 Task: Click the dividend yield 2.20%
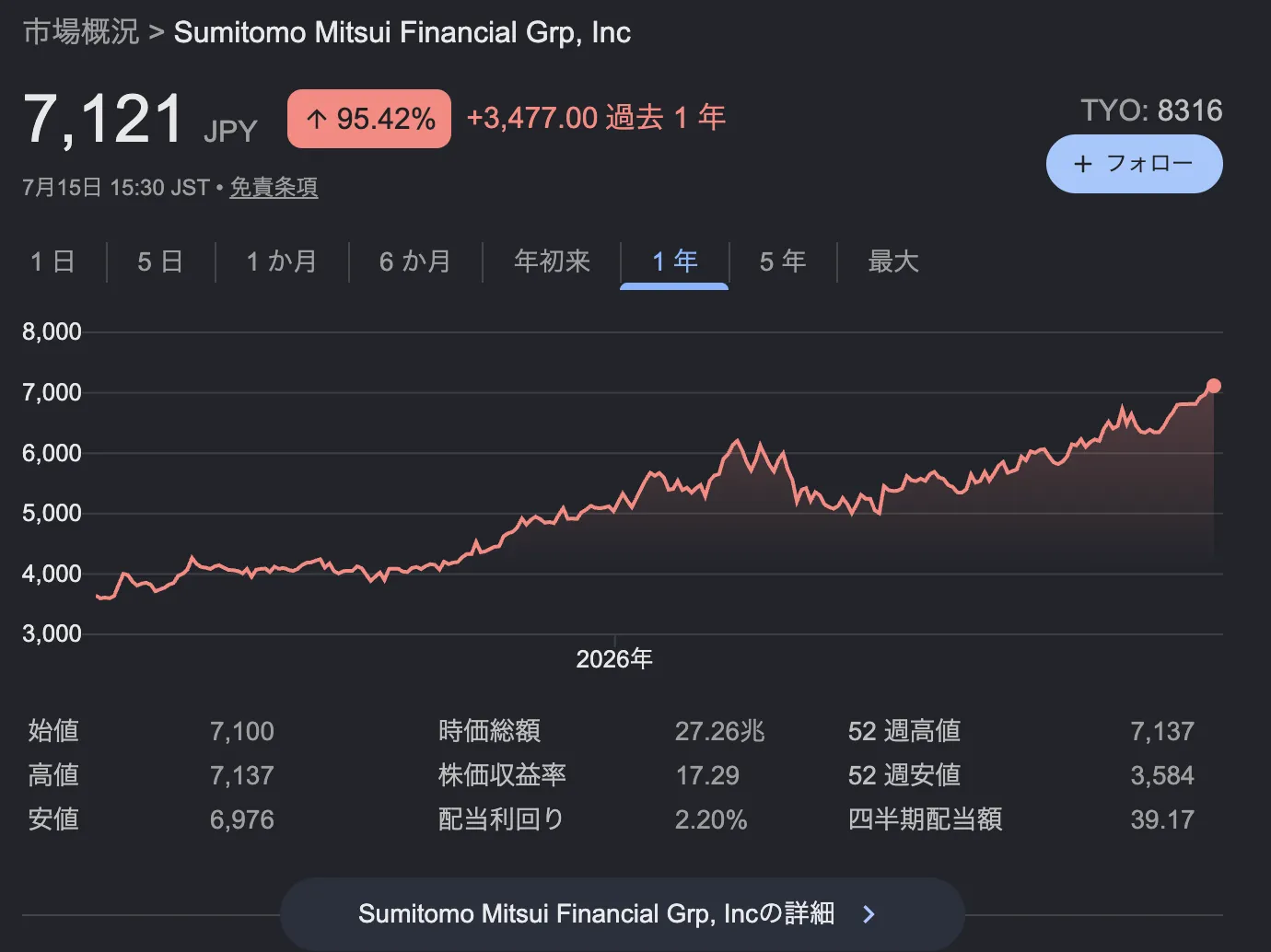click(x=711, y=819)
